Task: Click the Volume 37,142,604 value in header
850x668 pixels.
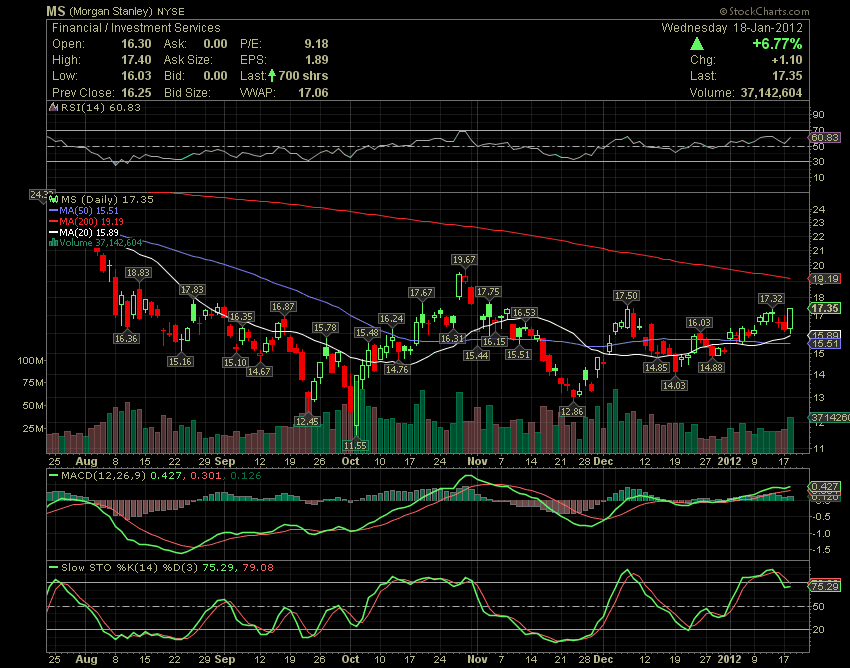Action: click(771, 93)
